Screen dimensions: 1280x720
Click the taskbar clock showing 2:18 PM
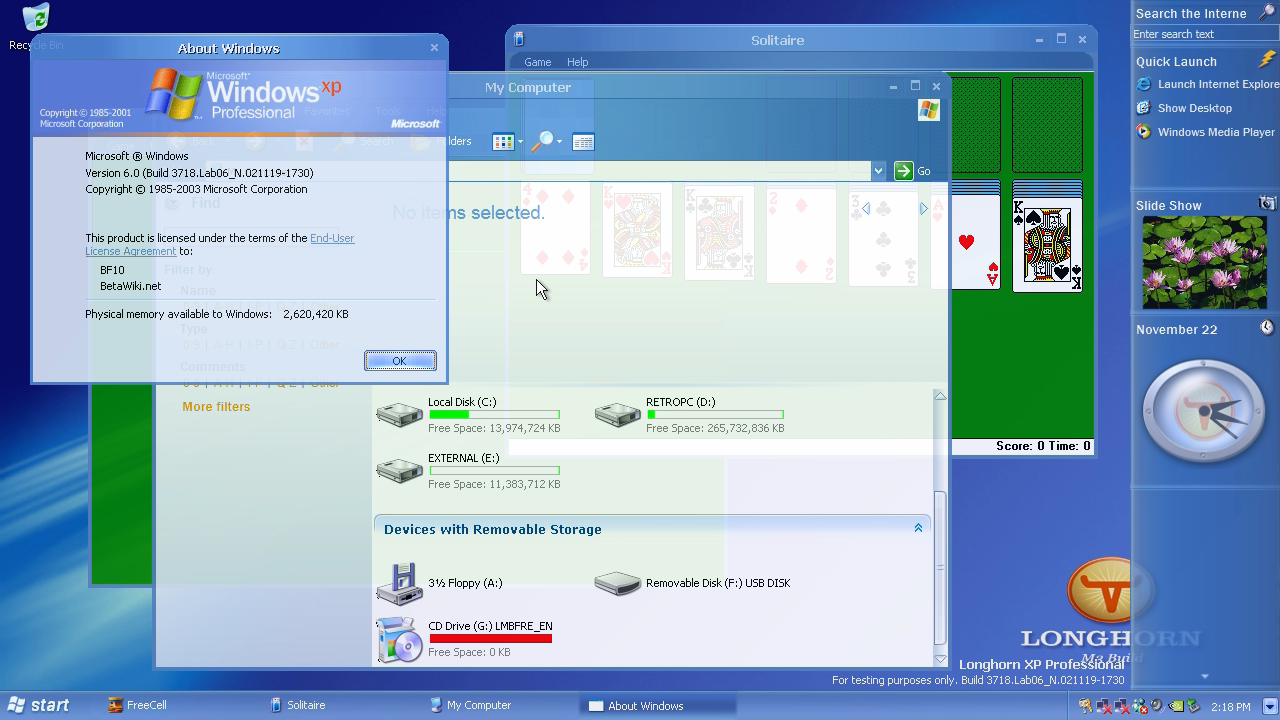(x=1230, y=707)
